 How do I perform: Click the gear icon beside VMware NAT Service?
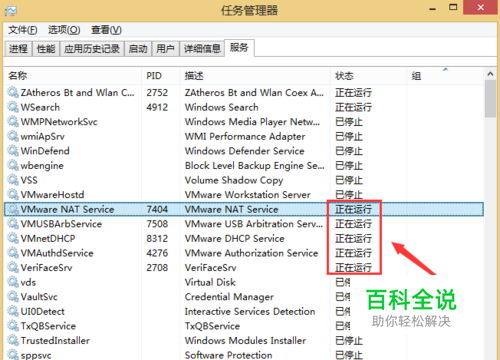tap(13, 209)
